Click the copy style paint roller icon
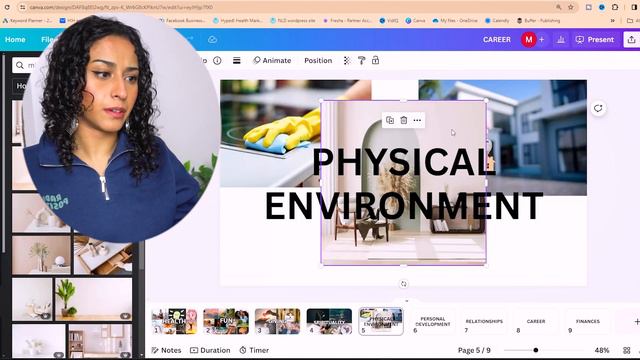This screenshot has height=360, width=640. pos(361,60)
